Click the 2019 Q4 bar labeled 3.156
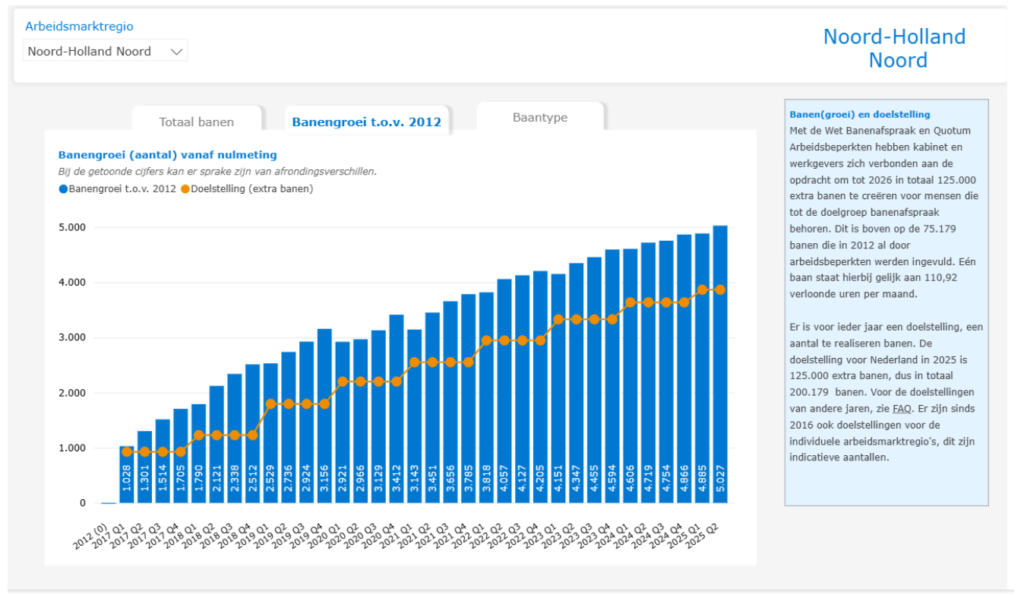This screenshot has width=1024, height=598. coord(325,420)
